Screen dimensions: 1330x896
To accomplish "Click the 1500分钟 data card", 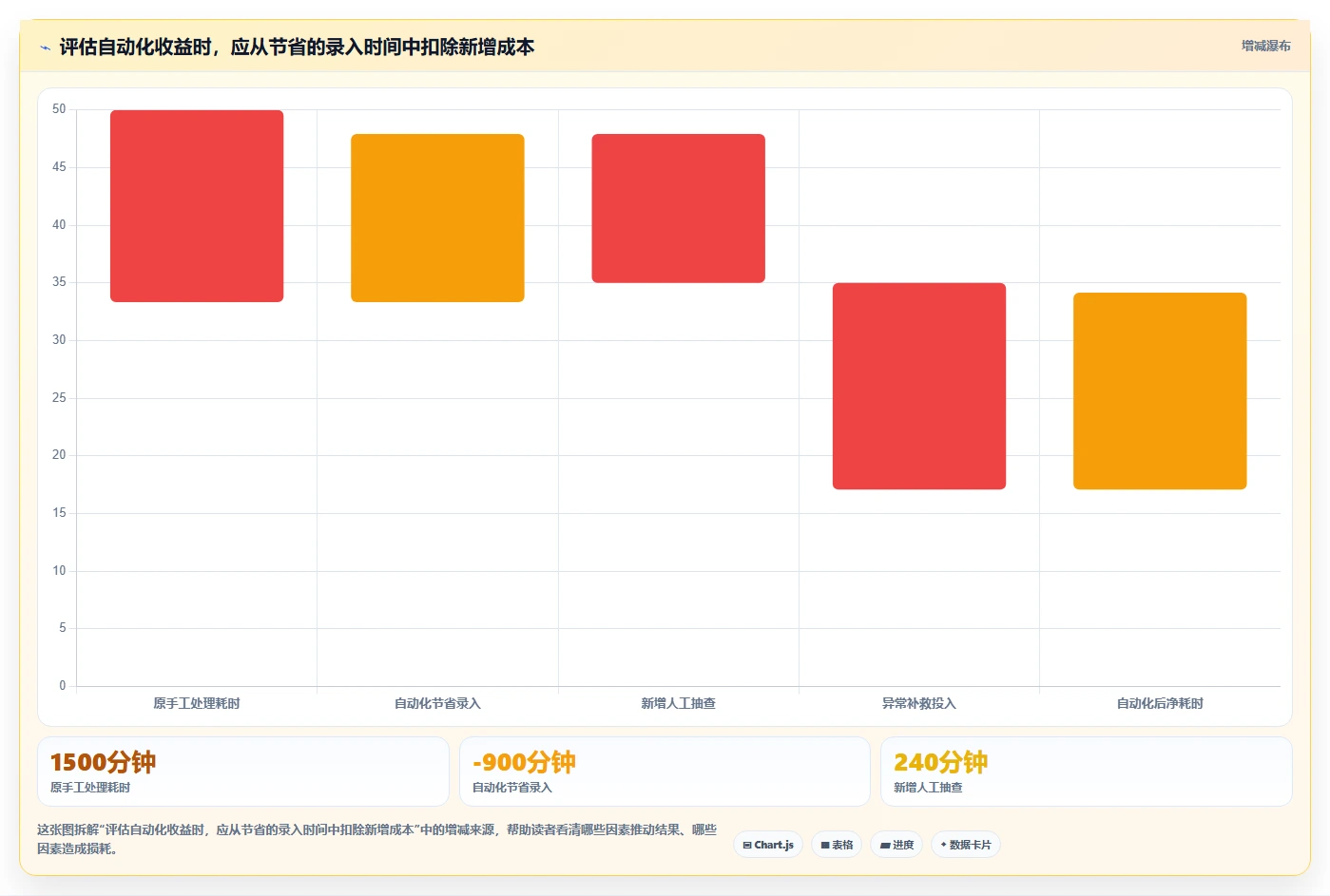I will [x=243, y=772].
